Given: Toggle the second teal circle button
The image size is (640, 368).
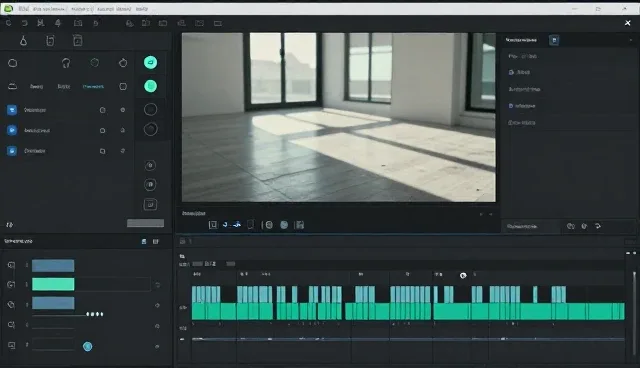Looking at the screenshot, I should pos(150,86).
